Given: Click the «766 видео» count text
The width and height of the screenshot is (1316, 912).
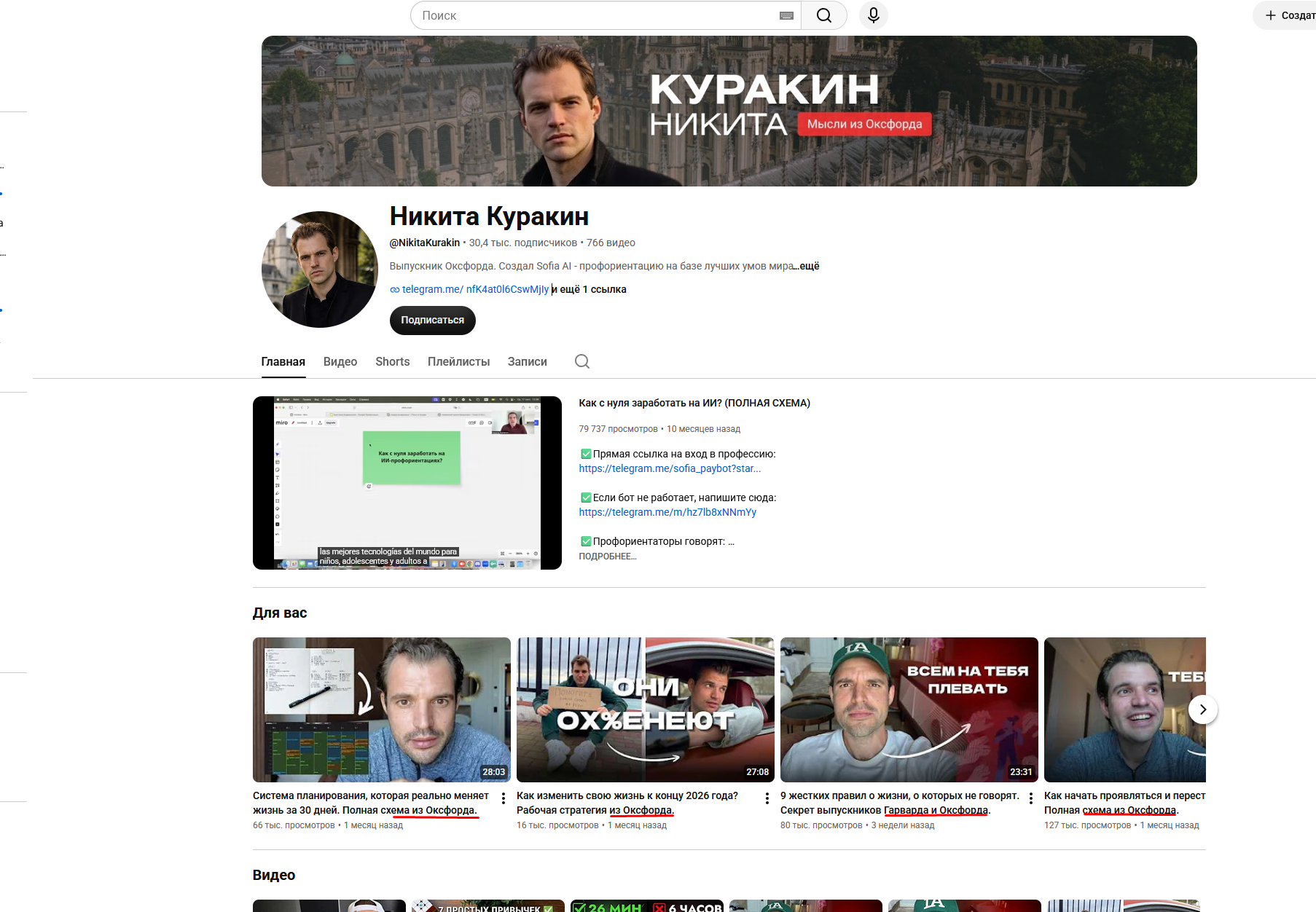Looking at the screenshot, I should point(611,243).
